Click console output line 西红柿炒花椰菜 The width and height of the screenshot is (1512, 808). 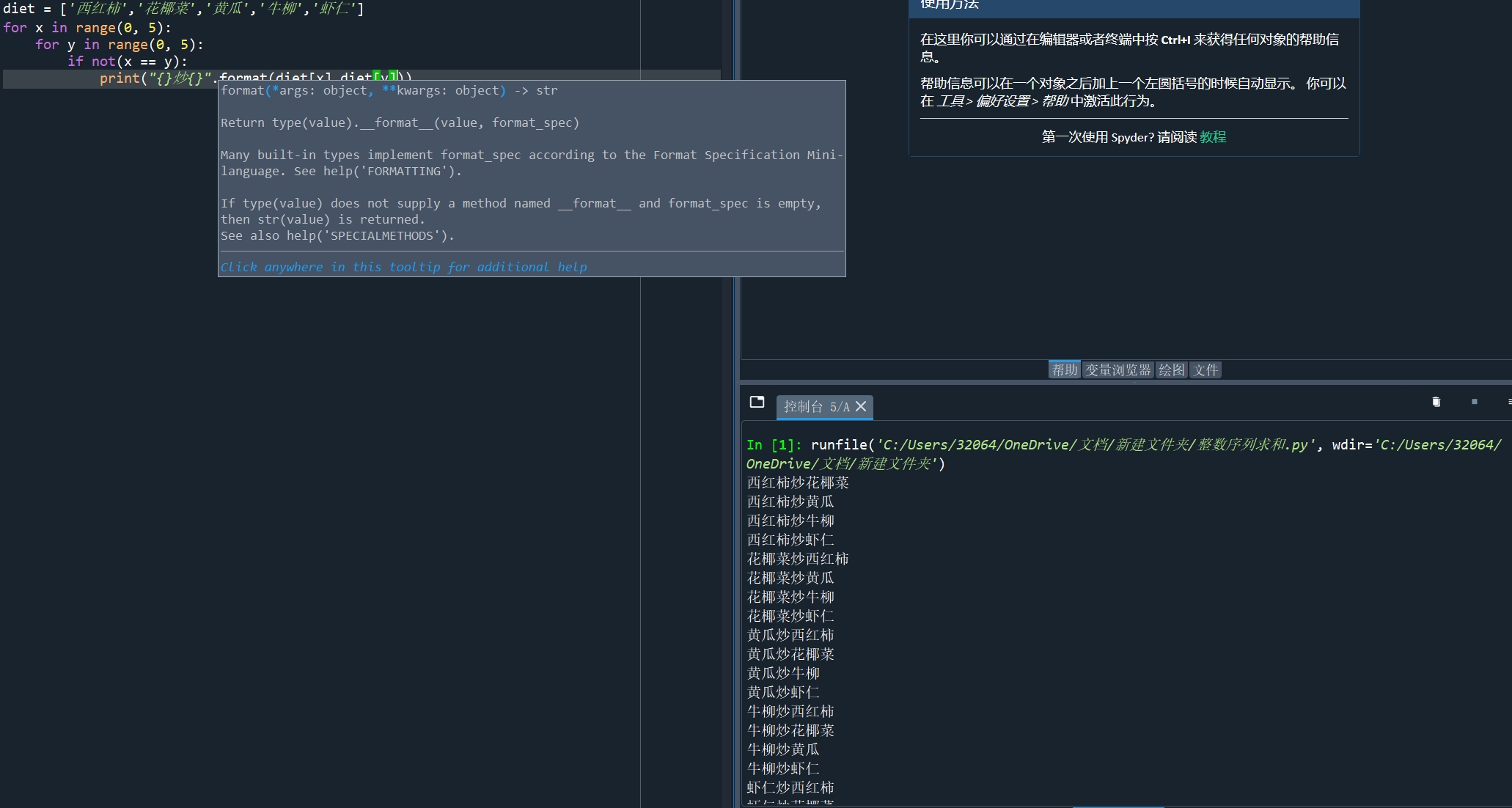(798, 482)
